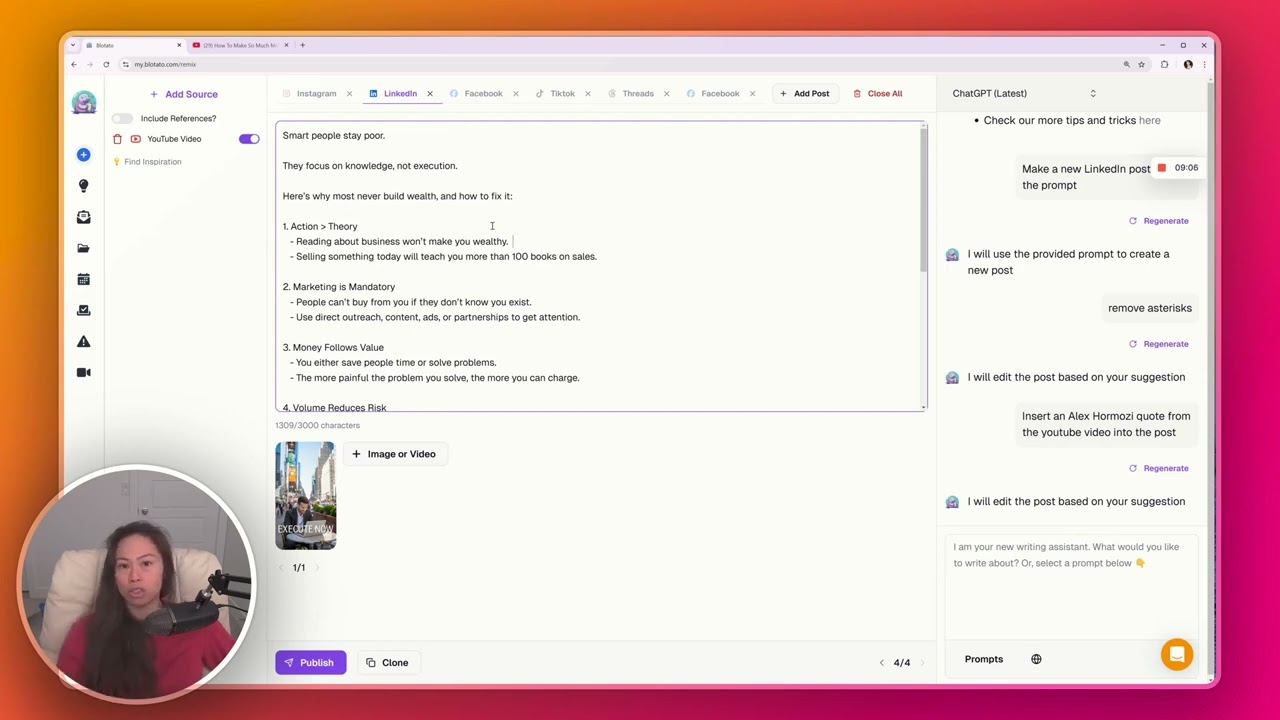This screenshot has height=720, width=1280.
Task: Switch to the Threads post tab
Action: 631,94
